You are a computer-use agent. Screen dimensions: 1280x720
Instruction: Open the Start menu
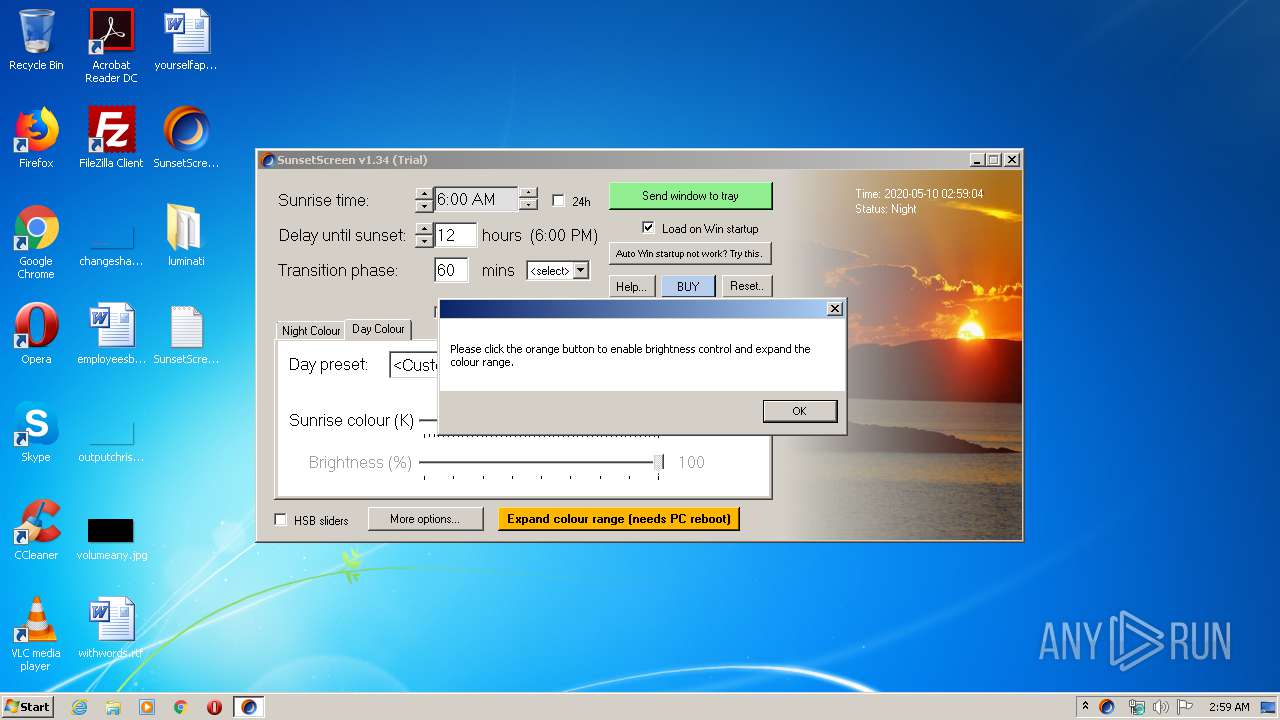pyautogui.click(x=28, y=707)
